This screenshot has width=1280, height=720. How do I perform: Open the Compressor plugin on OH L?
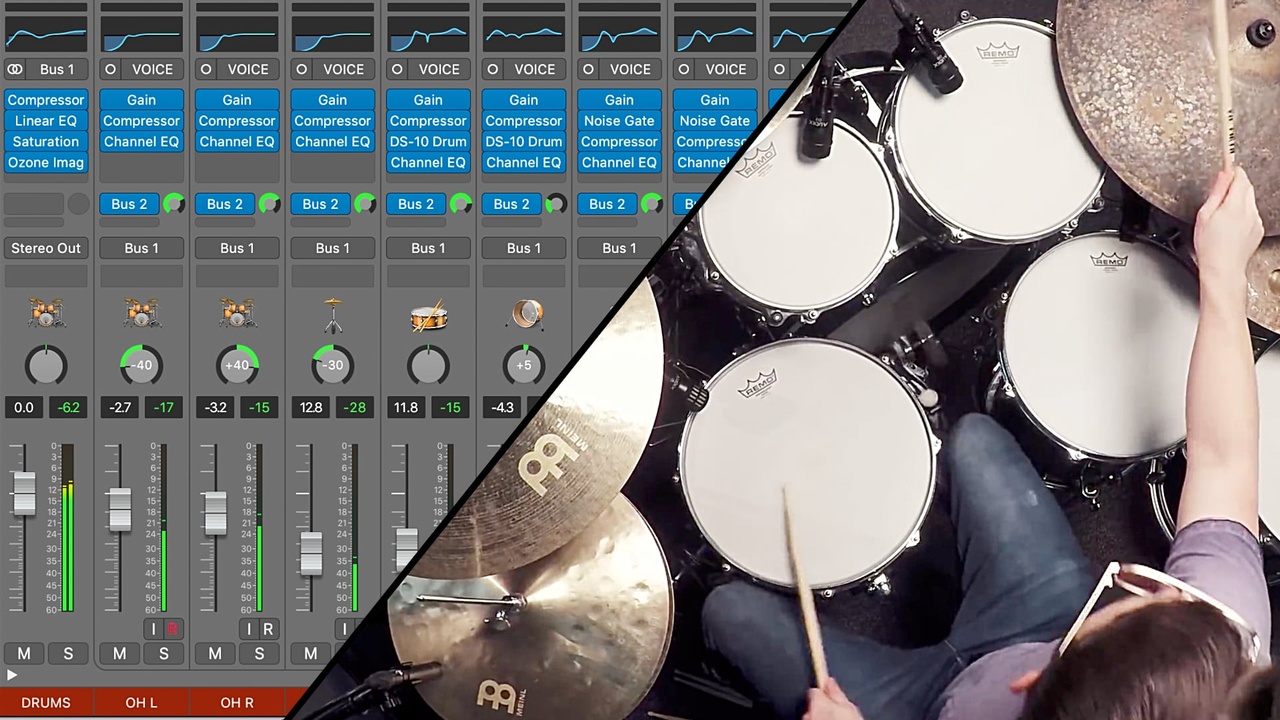[141, 121]
